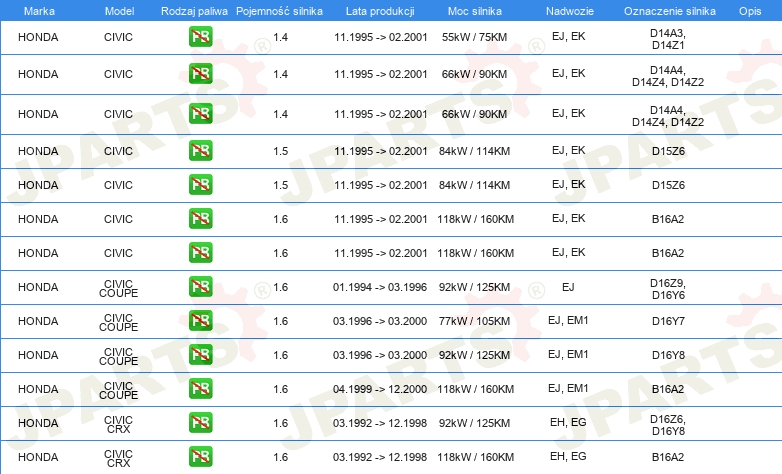Click the Rodzaj paliwa column header
The image size is (782, 474).
tap(194, 11)
